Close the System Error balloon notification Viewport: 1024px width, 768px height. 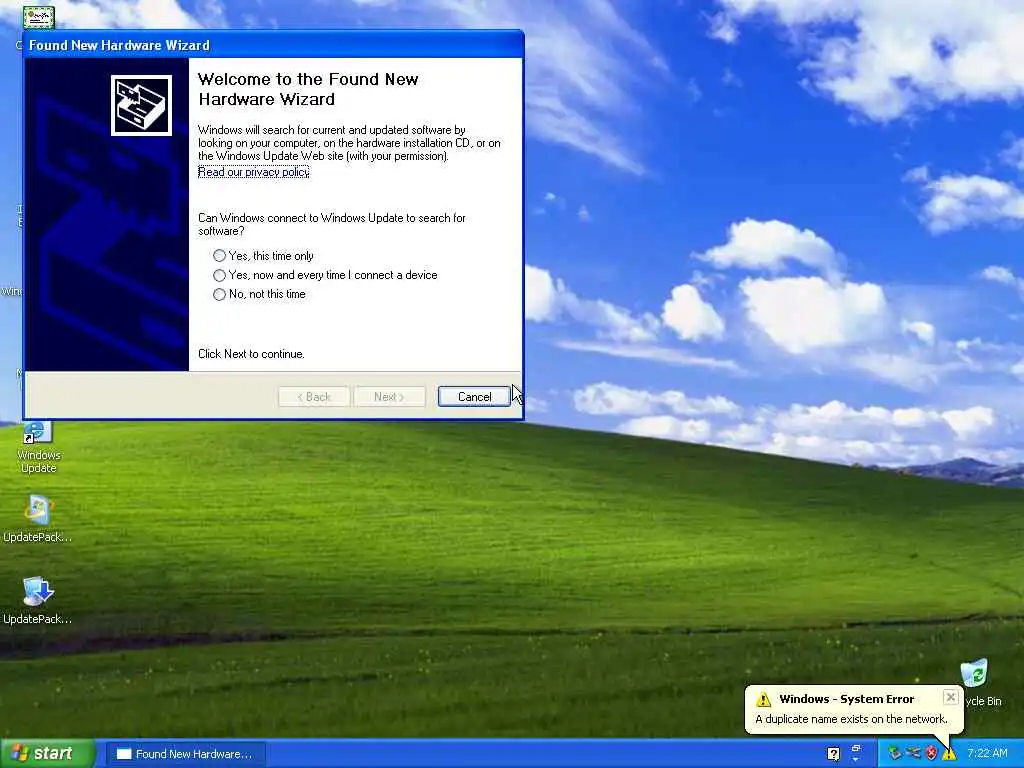point(951,697)
